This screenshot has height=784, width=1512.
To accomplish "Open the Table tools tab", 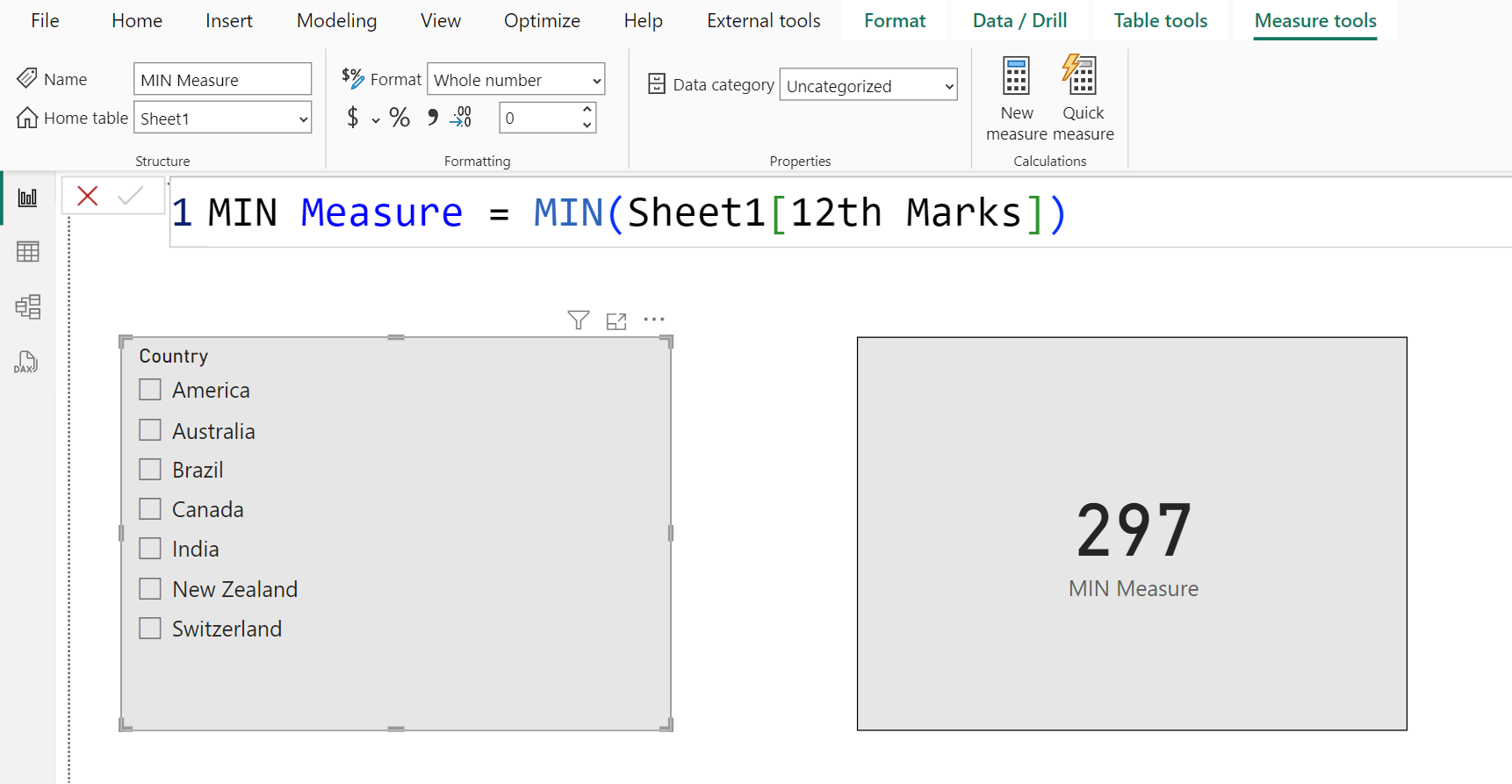I will tap(1160, 21).
